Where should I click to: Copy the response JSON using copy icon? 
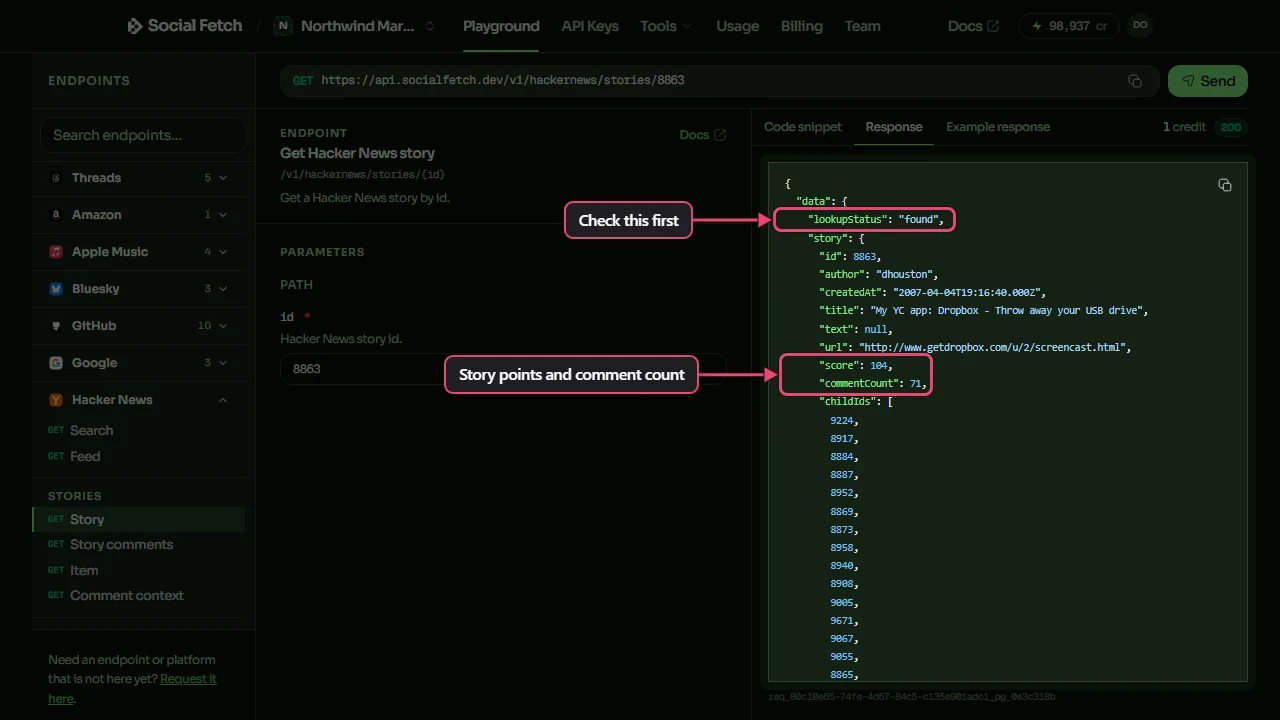1225,185
